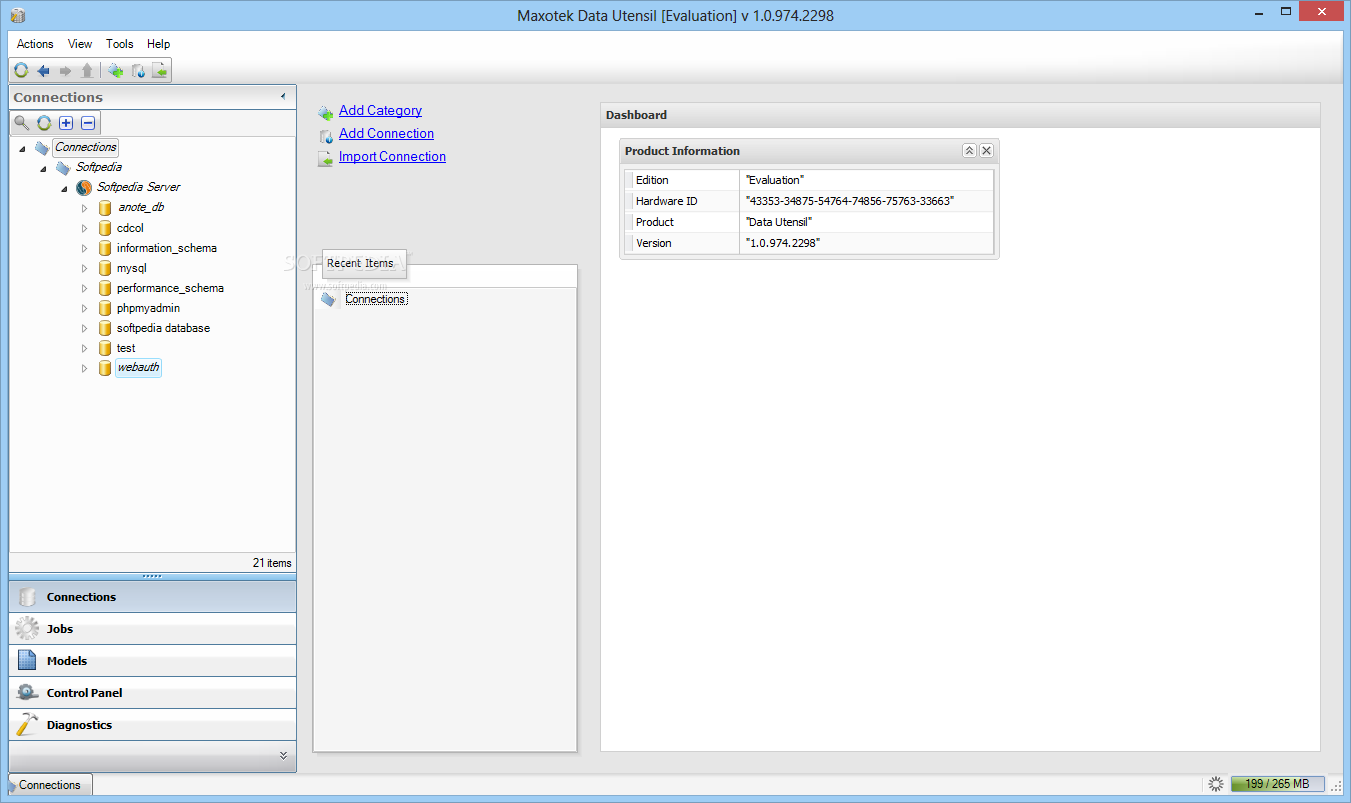
Task: Expand the performance_schema node
Action: point(85,288)
